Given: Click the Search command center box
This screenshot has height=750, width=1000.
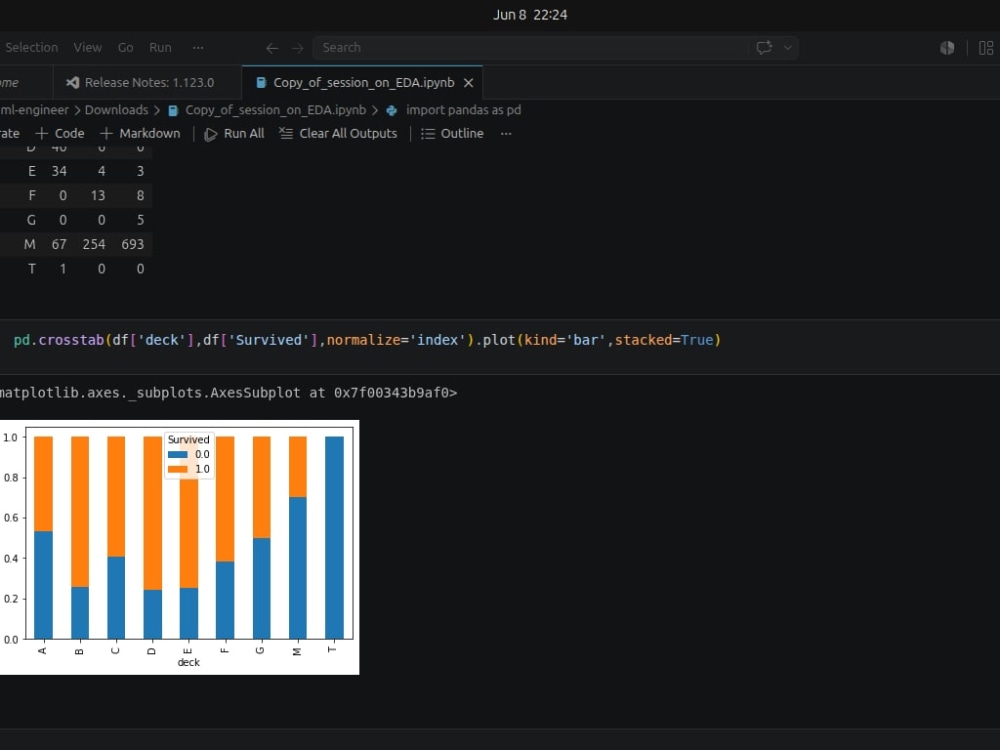Looking at the screenshot, I should pyautogui.click(x=555, y=48).
